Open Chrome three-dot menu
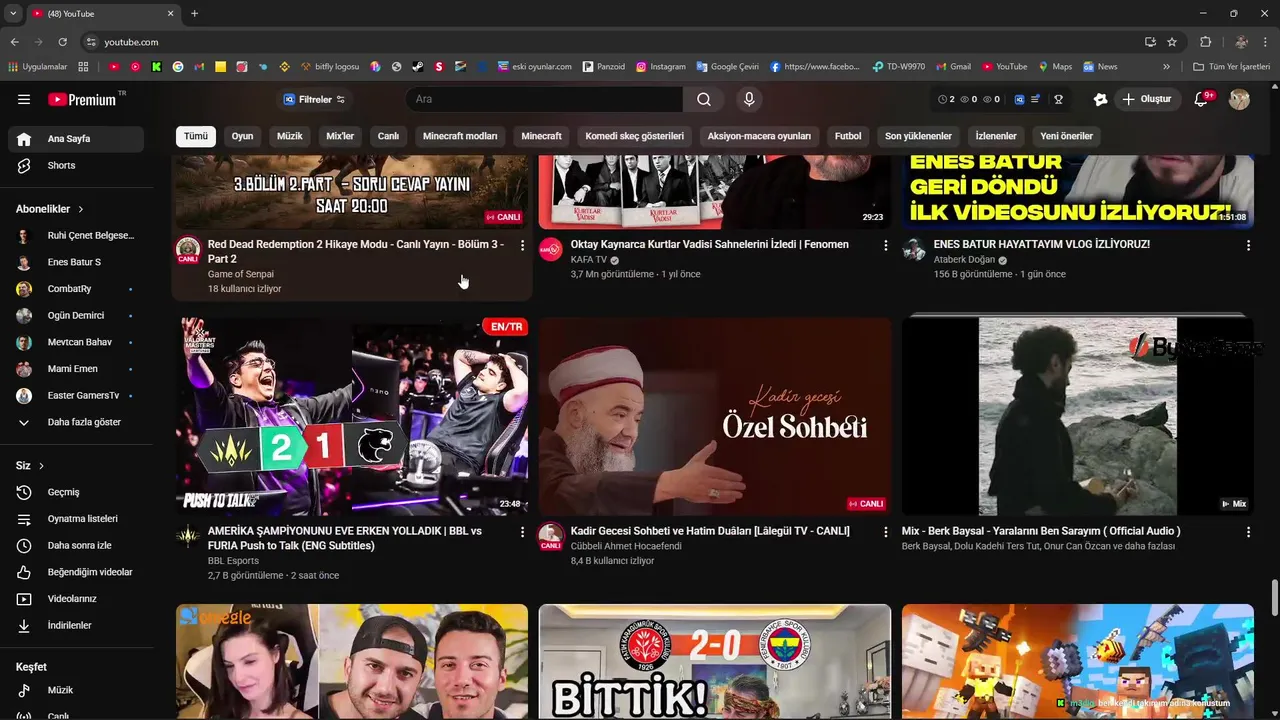The width and height of the screenshot is (1280, 720). [x=1266, y=42]
